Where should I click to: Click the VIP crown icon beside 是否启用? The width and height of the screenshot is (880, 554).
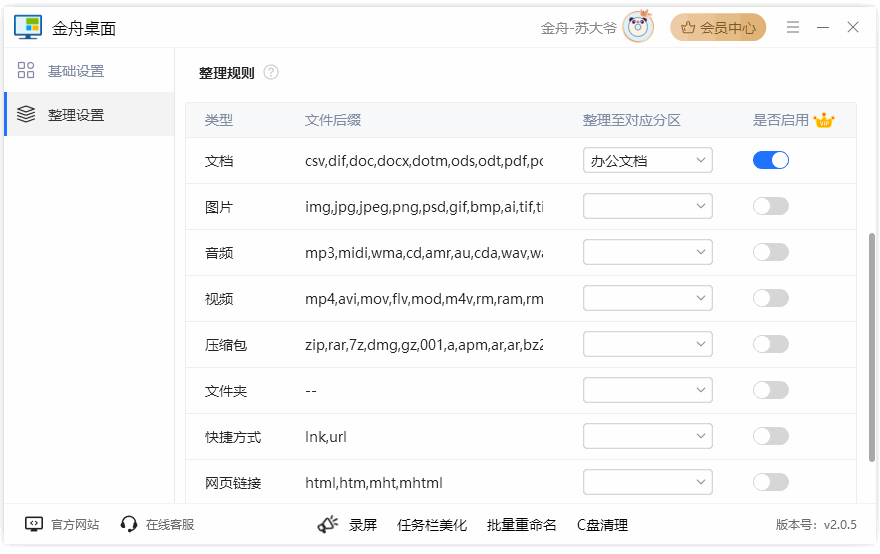[x=824, y=120]
